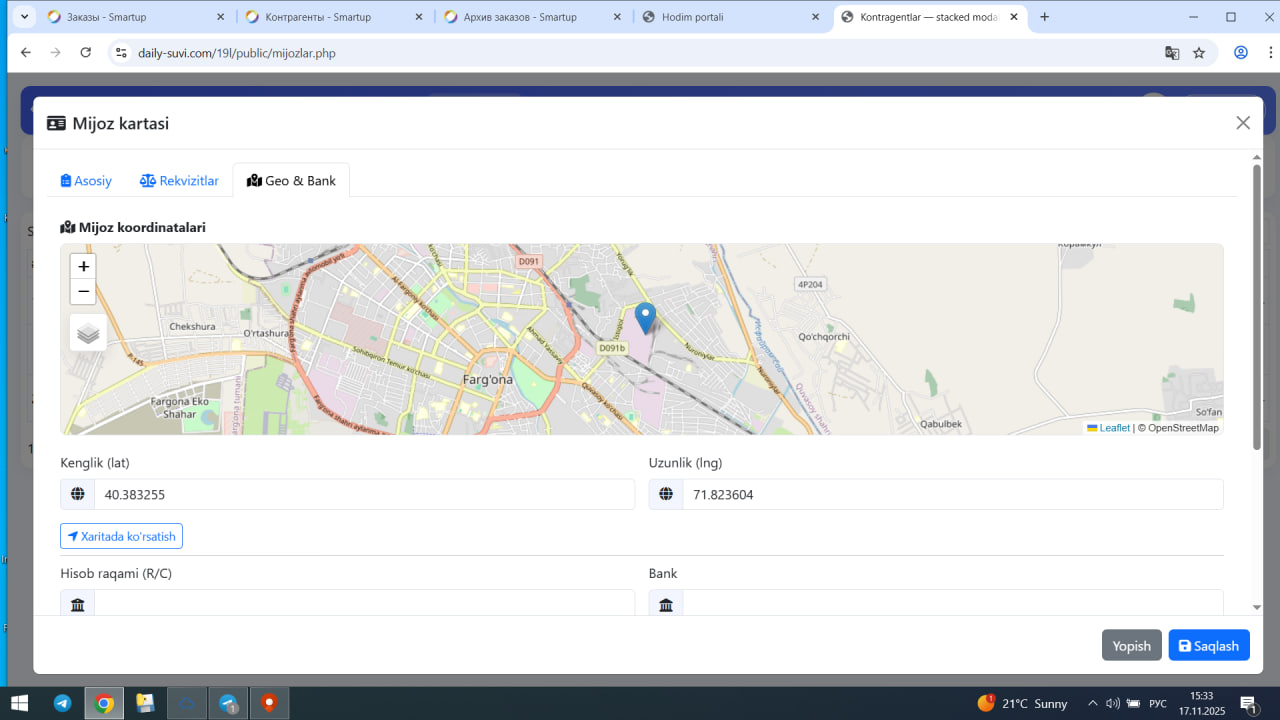Save with the Saqlash button
The image size is (1280, 720).
(x=1209, y=645)
